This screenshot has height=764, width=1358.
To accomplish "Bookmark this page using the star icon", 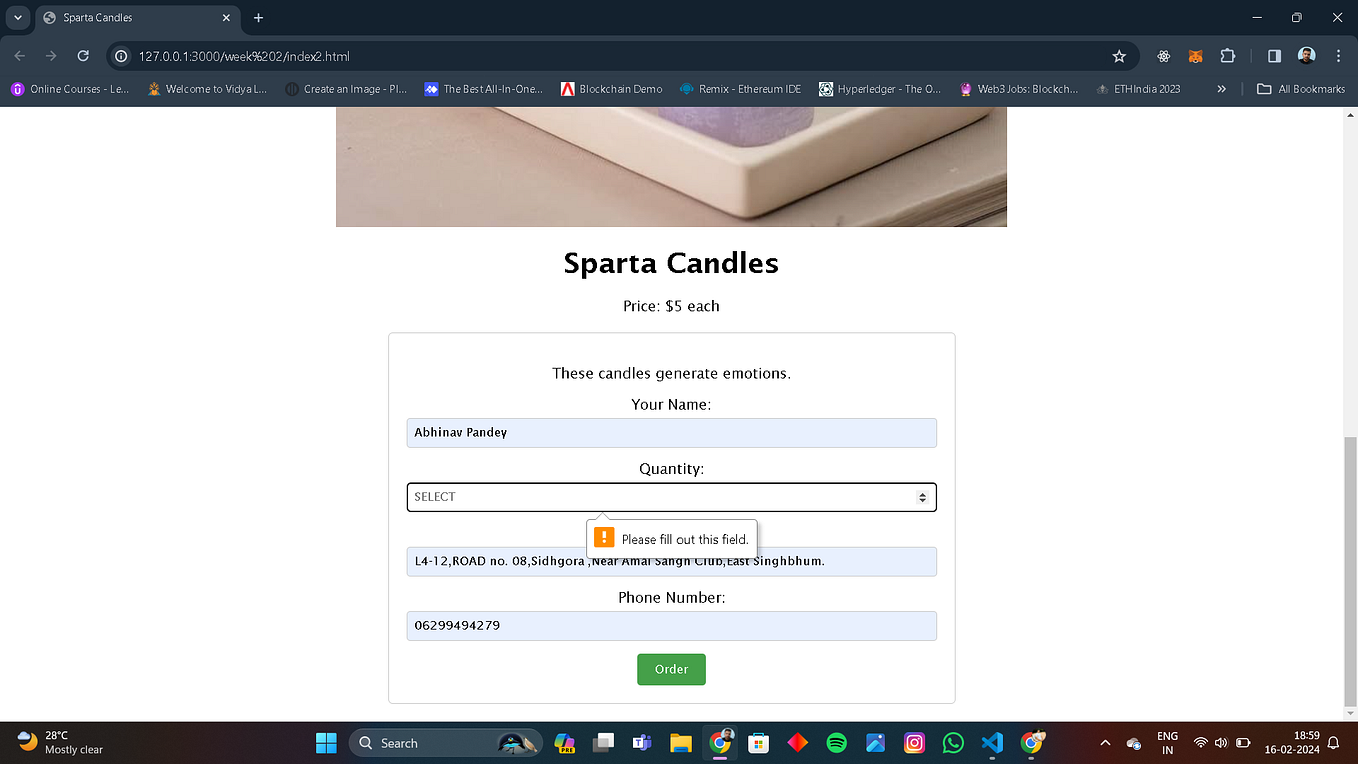I will (x=1119, y=56).
